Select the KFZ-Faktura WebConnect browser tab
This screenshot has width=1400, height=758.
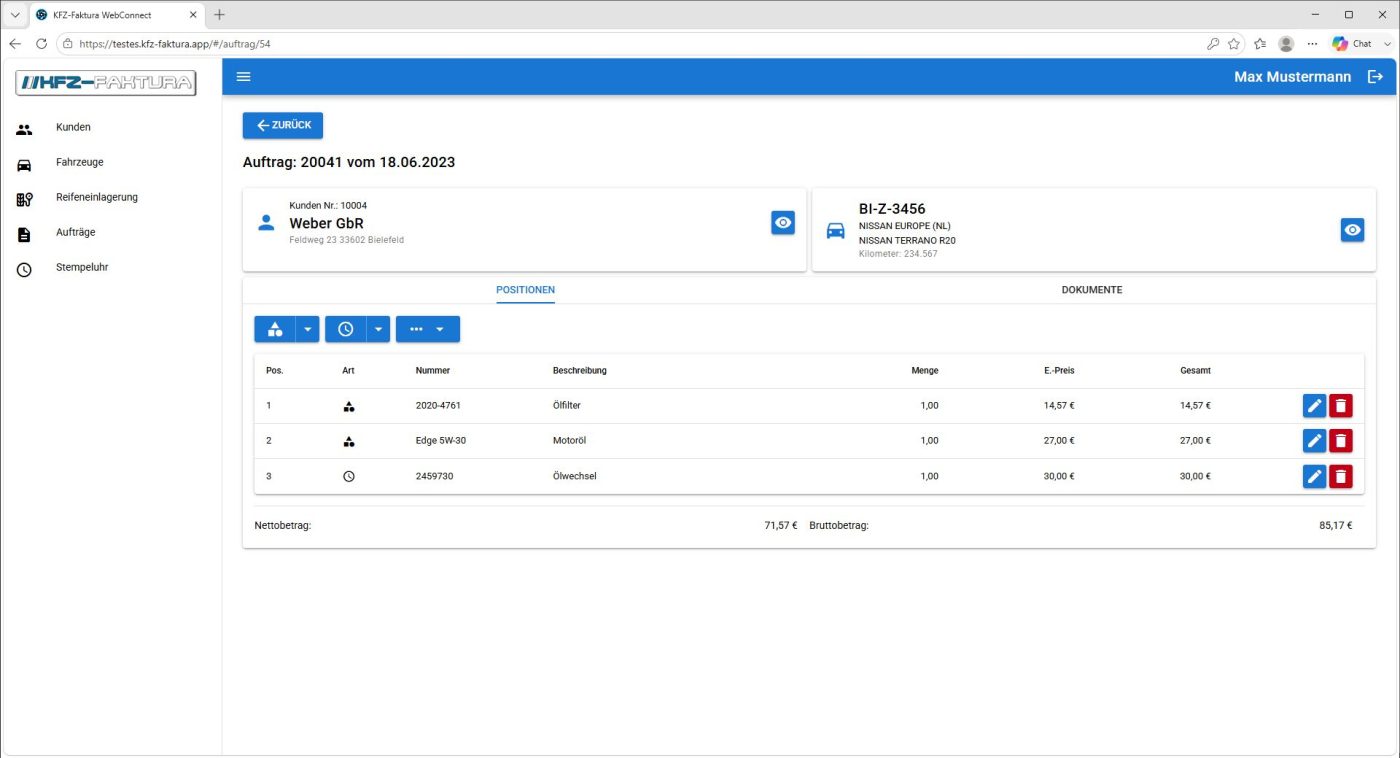point(116,15)
